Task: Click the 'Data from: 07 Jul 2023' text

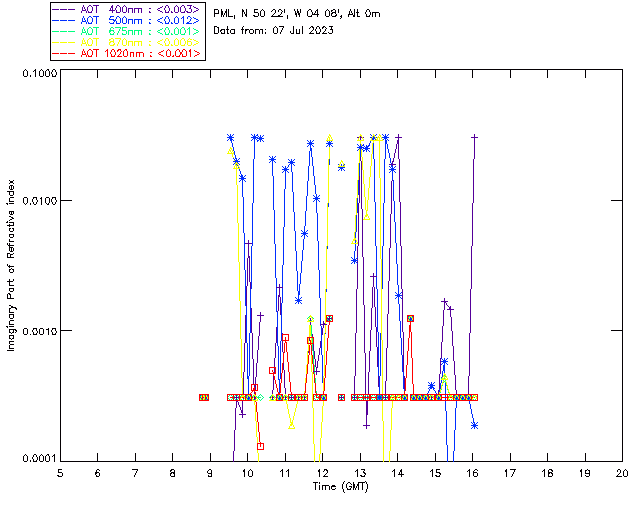Action: coord(273,31)
